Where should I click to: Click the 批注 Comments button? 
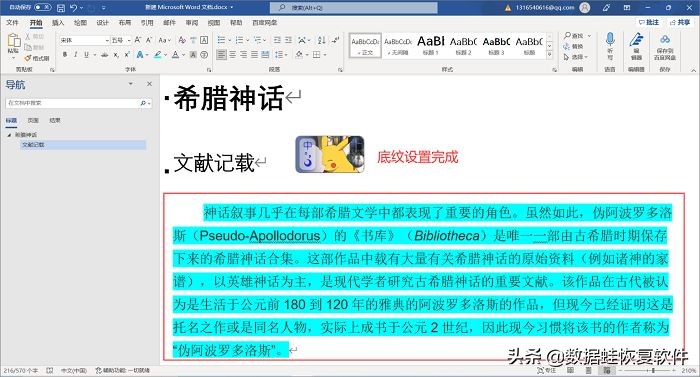tap(649, 22)
